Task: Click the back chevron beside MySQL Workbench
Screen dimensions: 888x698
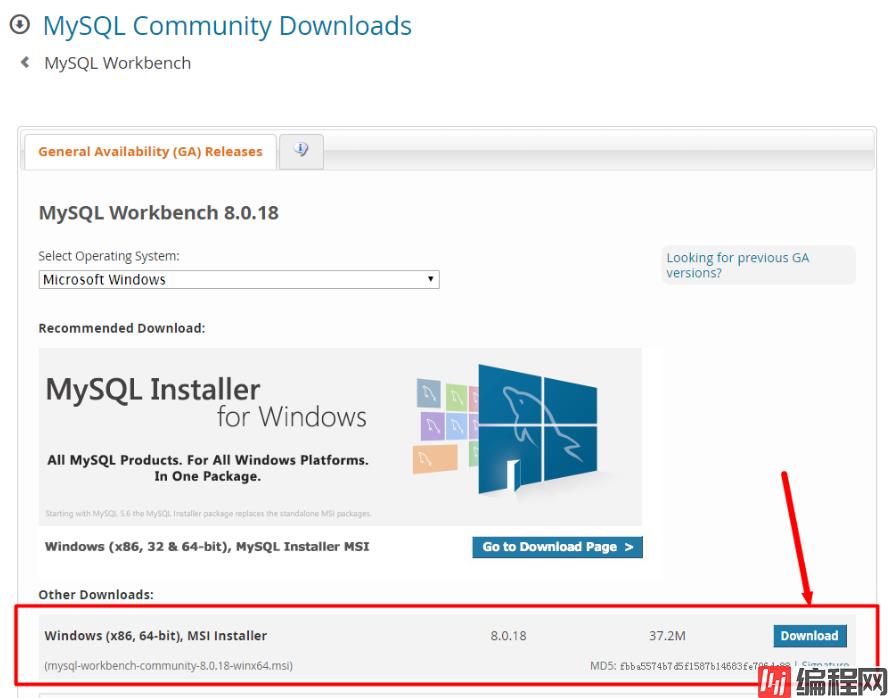Action: tap(25, 62)
